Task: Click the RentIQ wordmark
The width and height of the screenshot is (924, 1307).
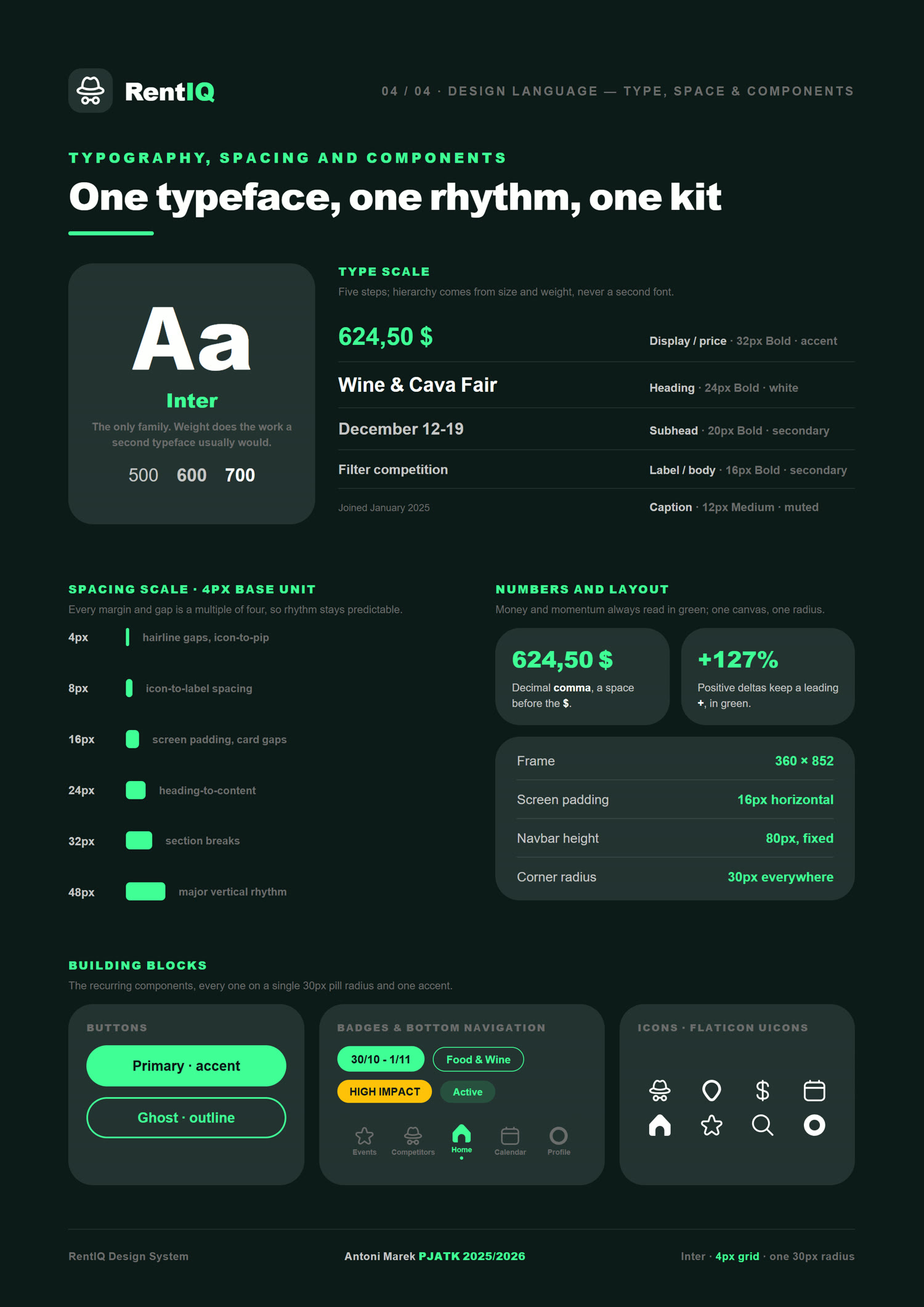Action: pos(169,92)
